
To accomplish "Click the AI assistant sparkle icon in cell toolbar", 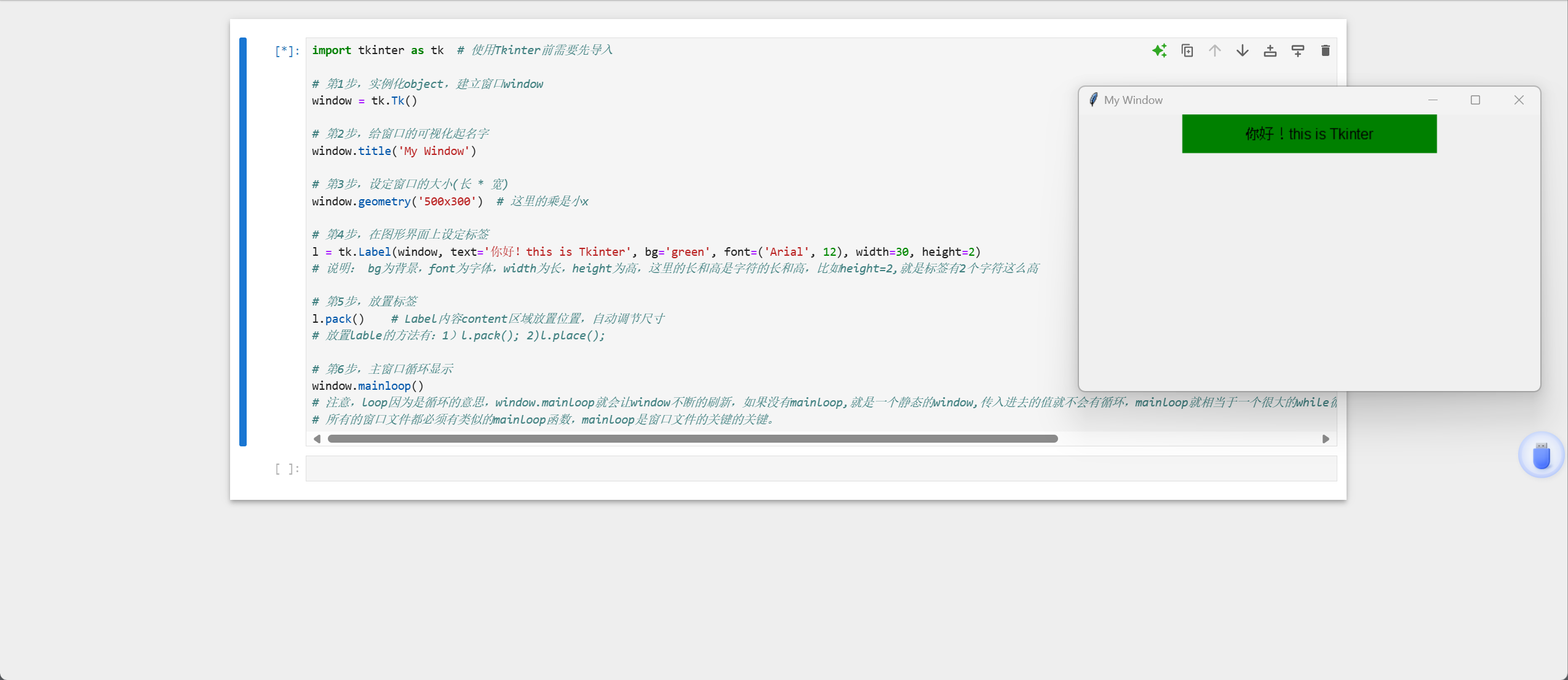I will click(1160, 50).
